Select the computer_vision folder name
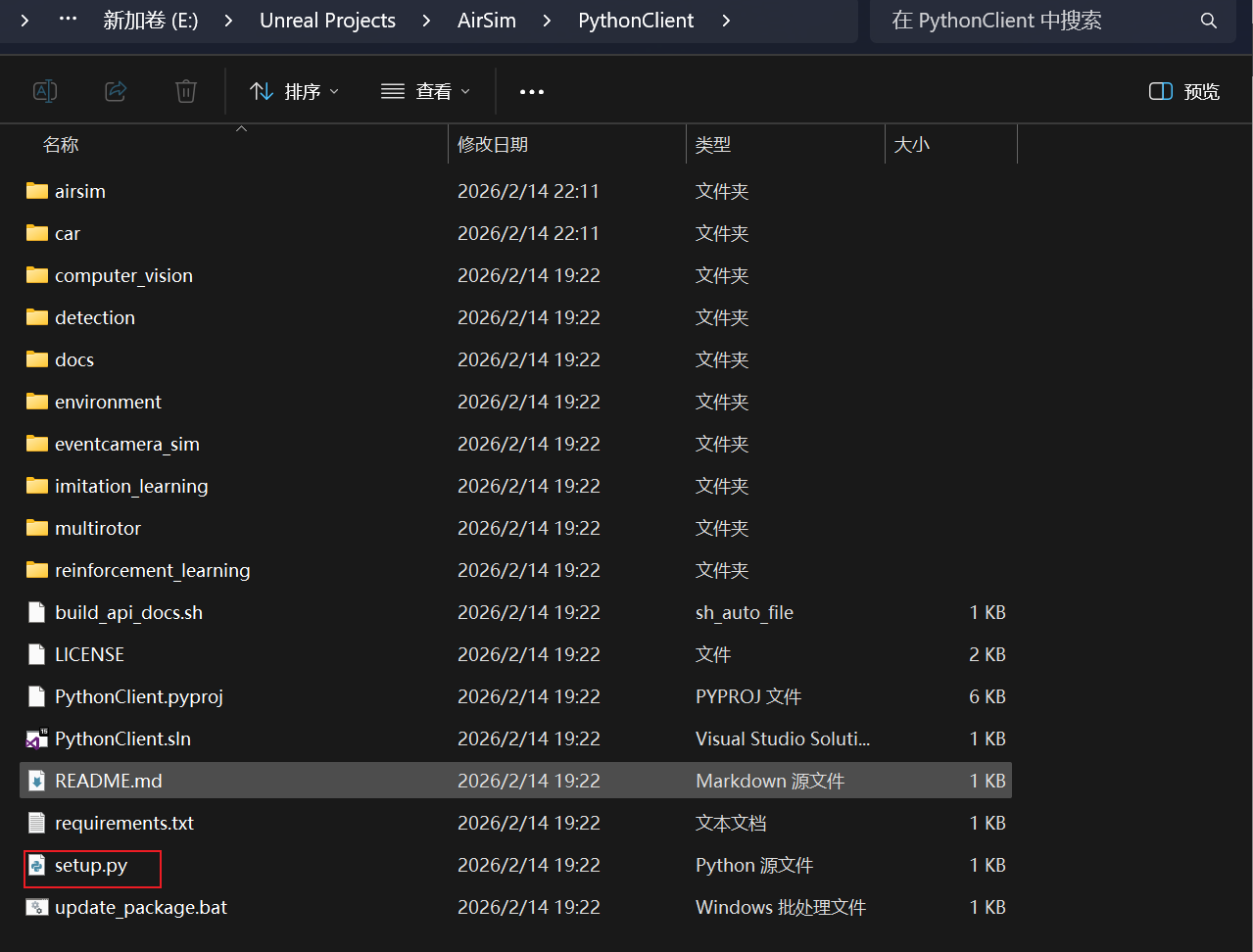 click(123, 275)
